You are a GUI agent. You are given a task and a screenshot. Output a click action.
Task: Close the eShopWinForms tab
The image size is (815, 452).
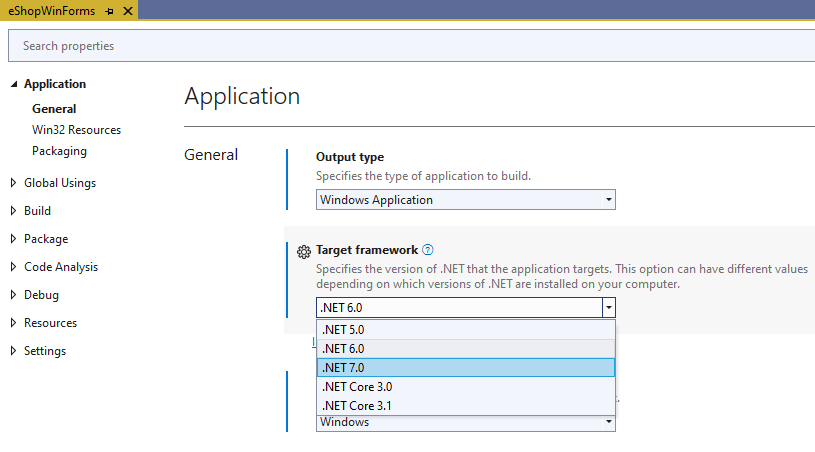coord(128,11)
